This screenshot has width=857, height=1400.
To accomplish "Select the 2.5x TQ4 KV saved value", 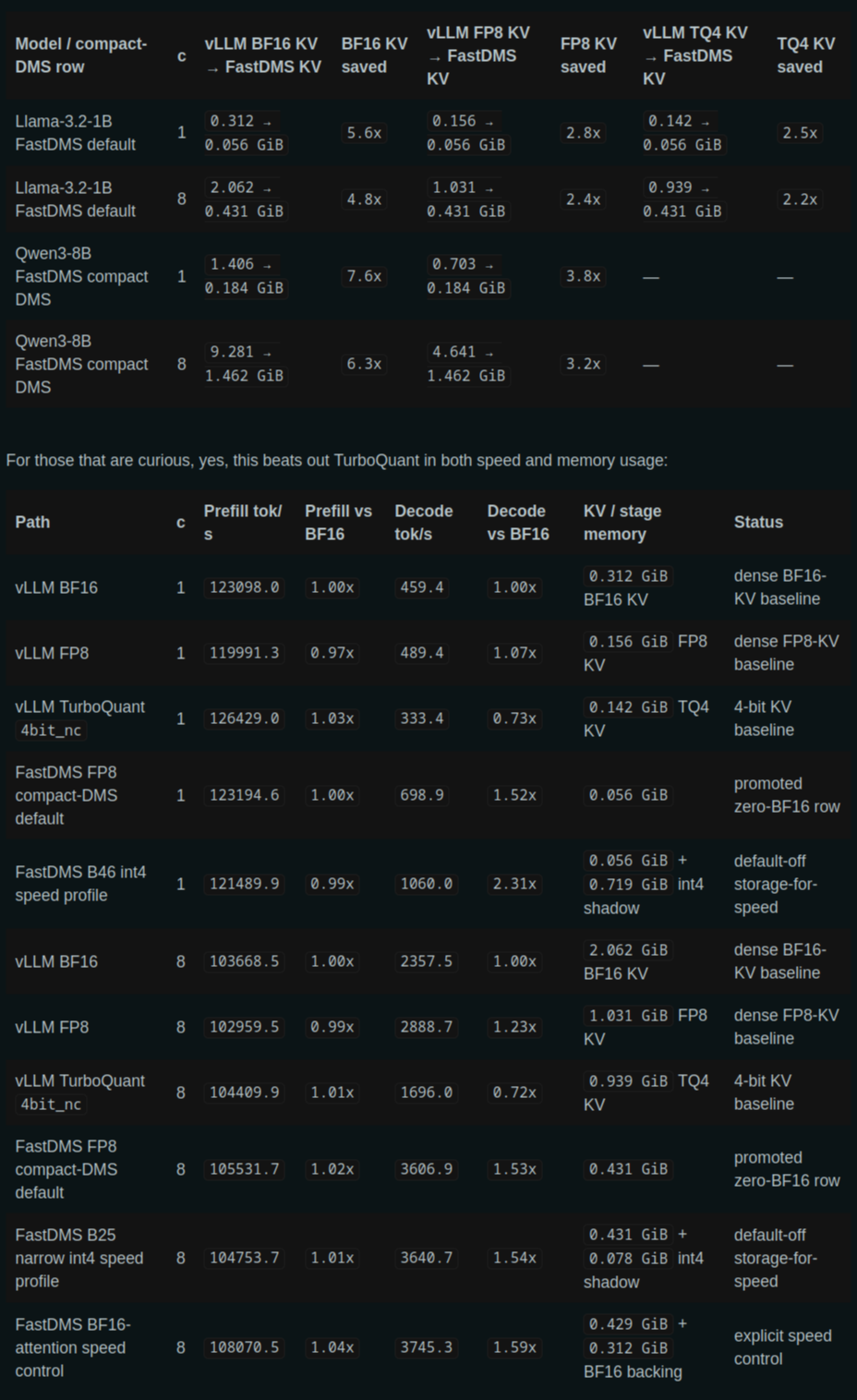I will tap(800, 133).
